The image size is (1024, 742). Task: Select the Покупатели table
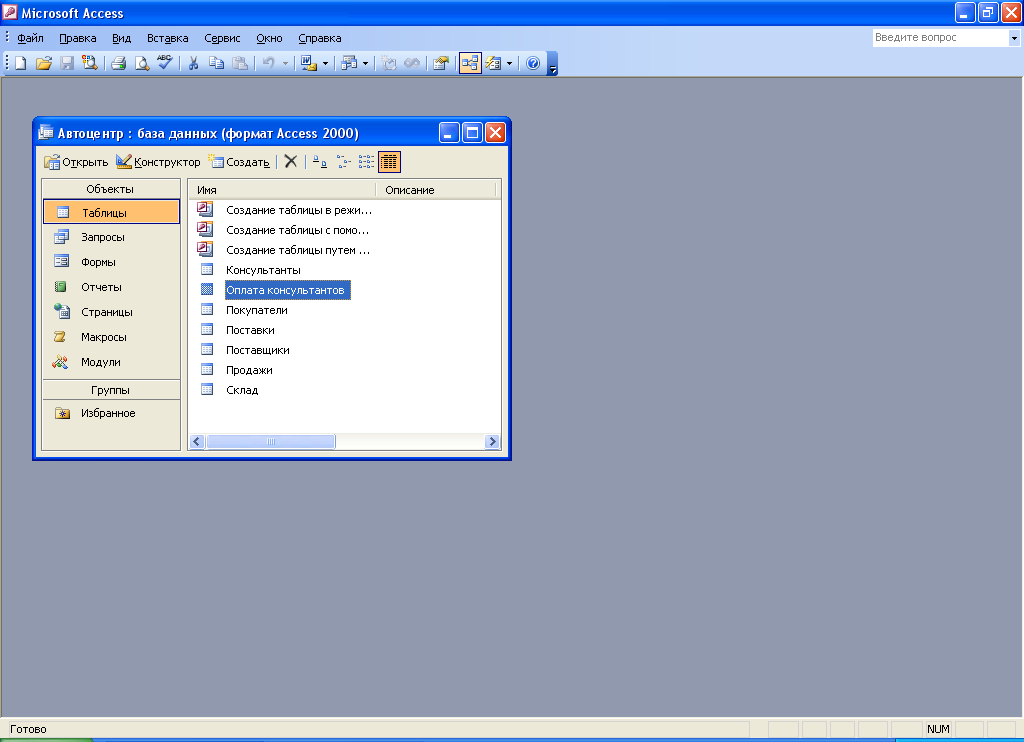click(257, 310)
